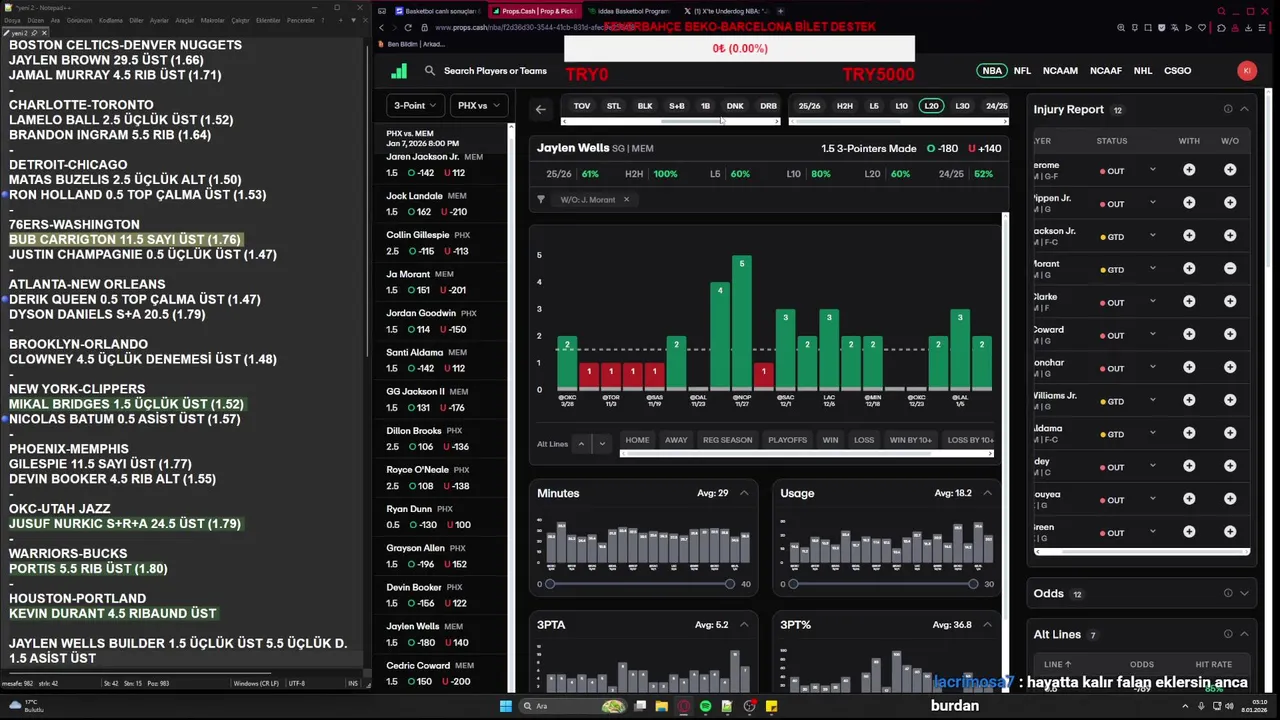Collapse the 3PTA chart

(x=744, y=625)
